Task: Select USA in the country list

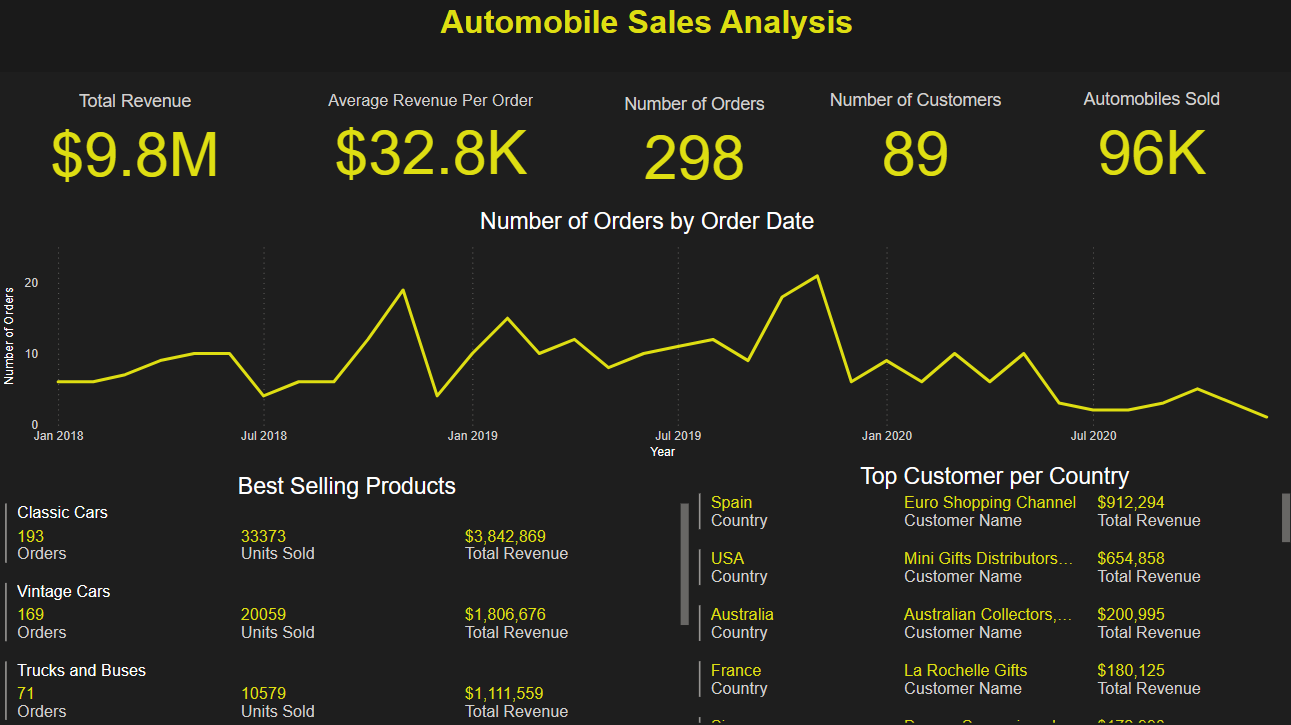Action: click(727, 559)
